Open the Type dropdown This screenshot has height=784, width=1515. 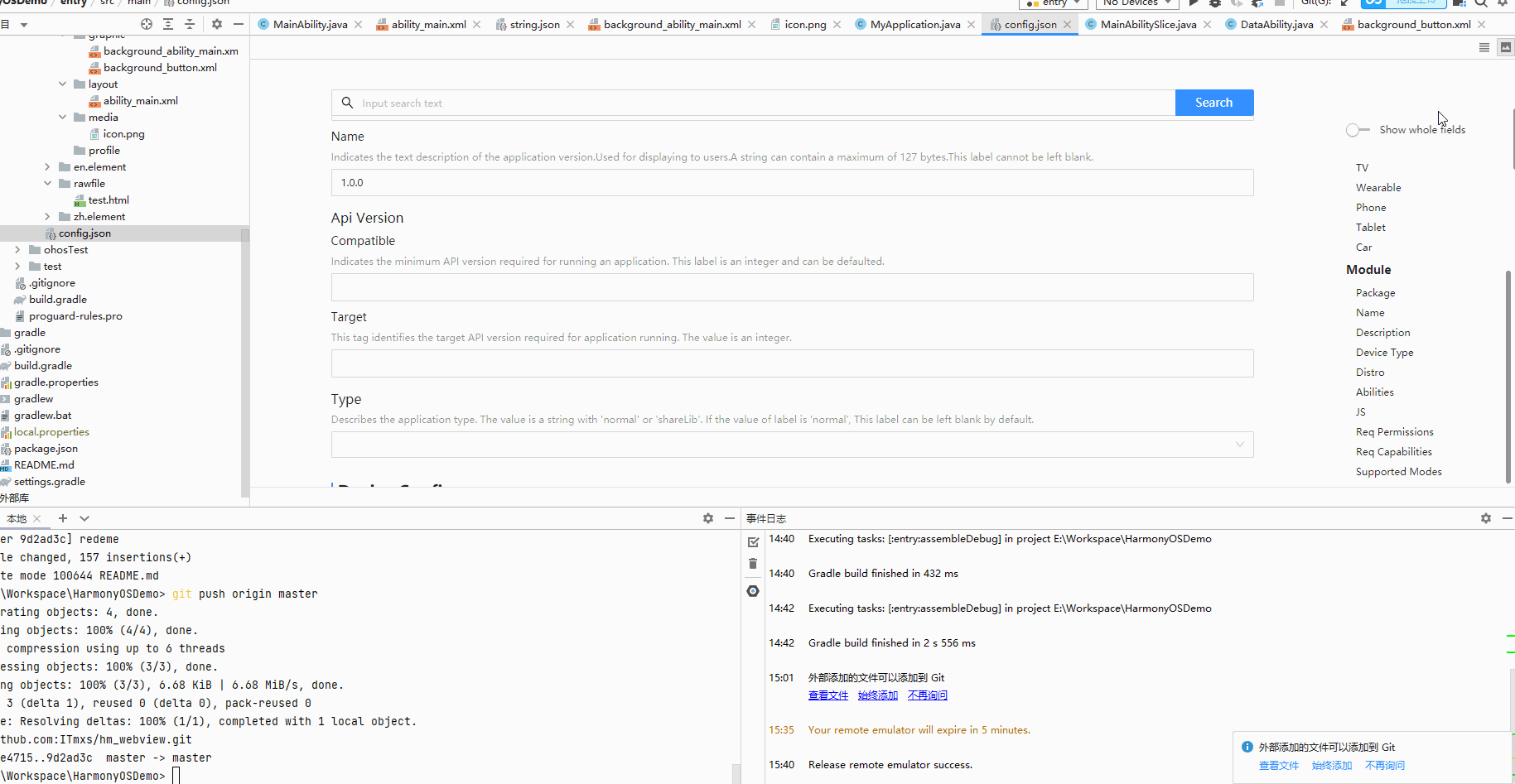coord(792,445)
